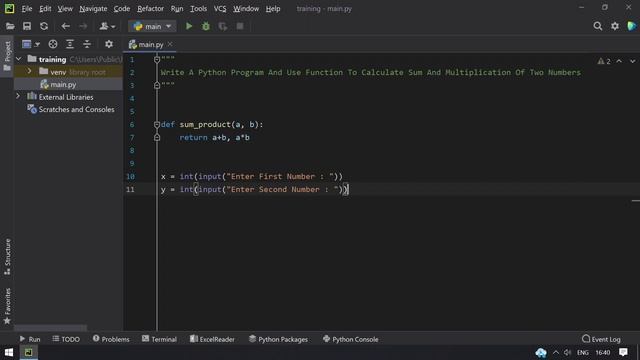The height and width of the screenshot is (360, 640).
Task: Fold the sum_product function definition
Action: (x=157, y=124)
